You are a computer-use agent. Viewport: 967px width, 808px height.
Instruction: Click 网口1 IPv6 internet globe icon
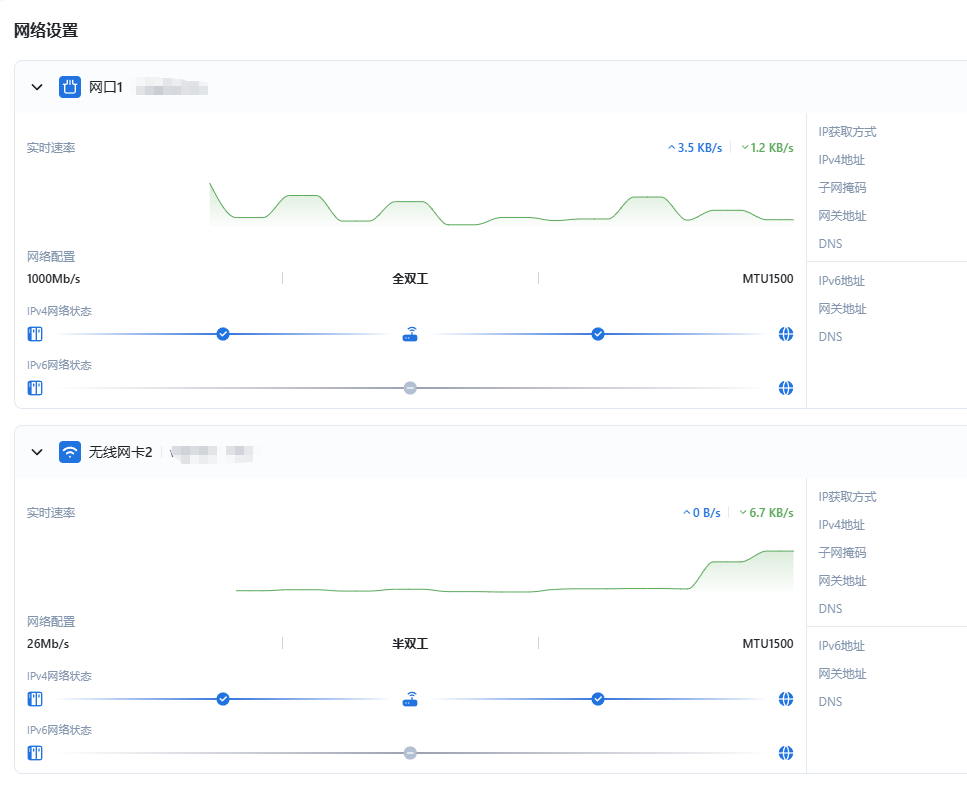786,388
